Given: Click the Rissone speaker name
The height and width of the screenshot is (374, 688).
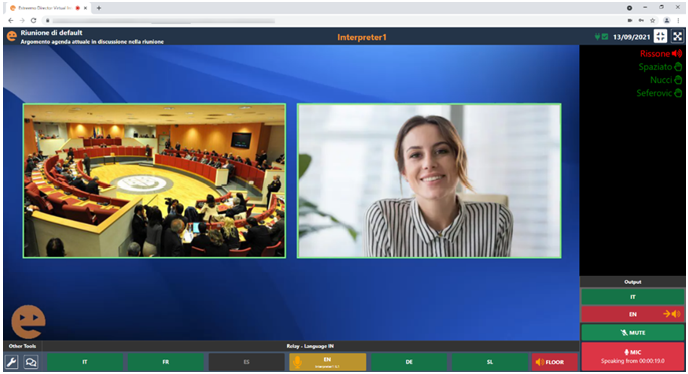Looking at the screenshot, I should 655,54.
